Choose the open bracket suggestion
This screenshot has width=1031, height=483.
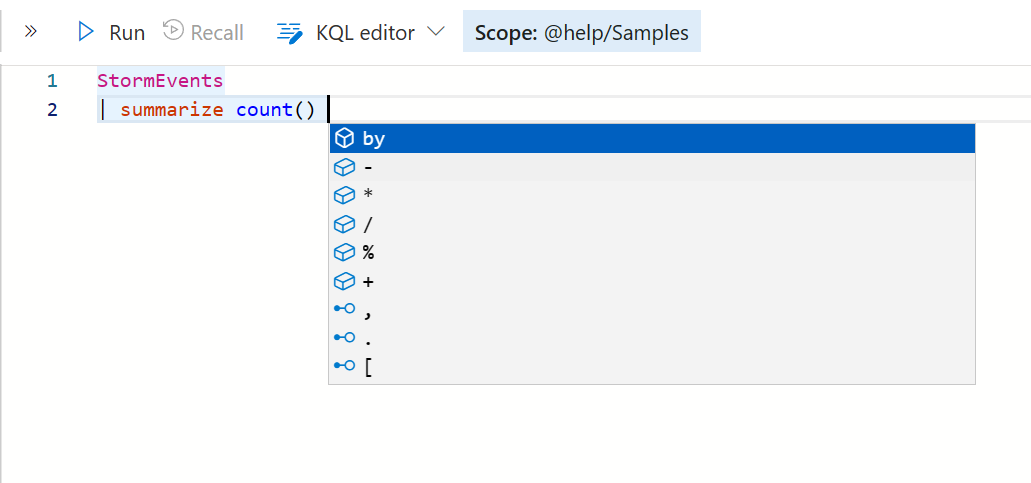point(652,367)
